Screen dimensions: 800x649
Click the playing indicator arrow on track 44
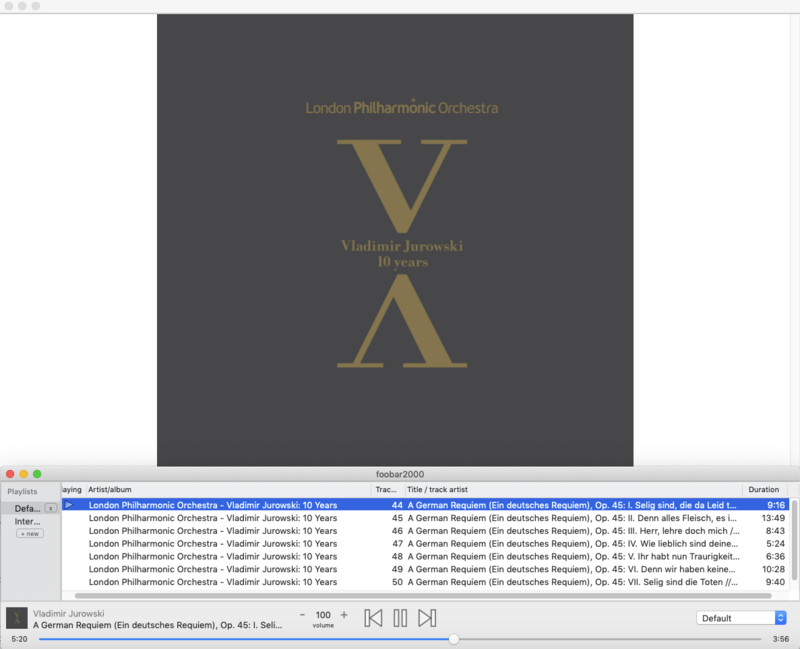pyautogui.click(x=69, y=505)
